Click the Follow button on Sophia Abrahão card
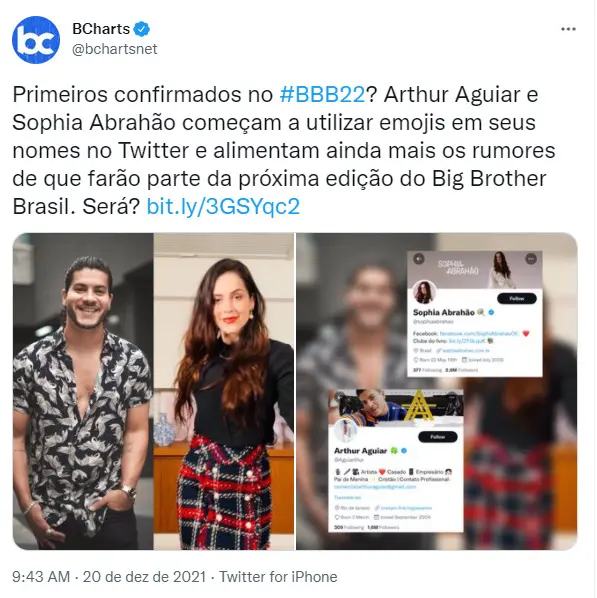 point(517,299)
